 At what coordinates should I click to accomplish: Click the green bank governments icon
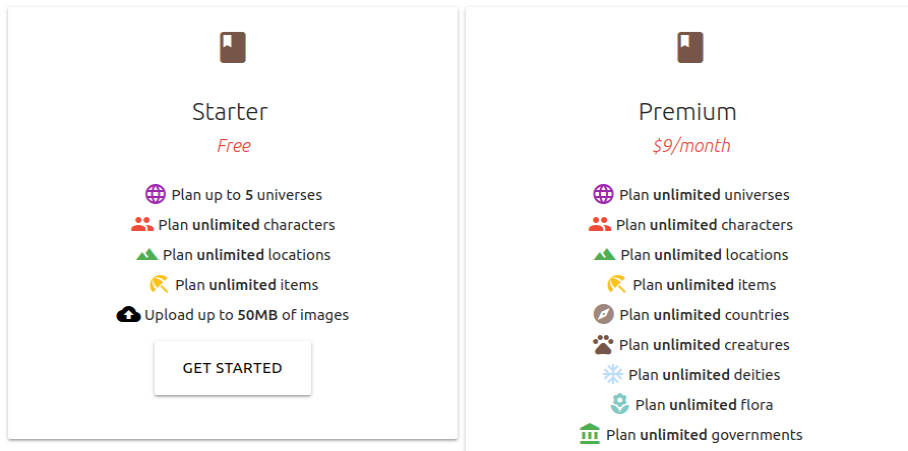pyautogui.click(x=590, y=435)
